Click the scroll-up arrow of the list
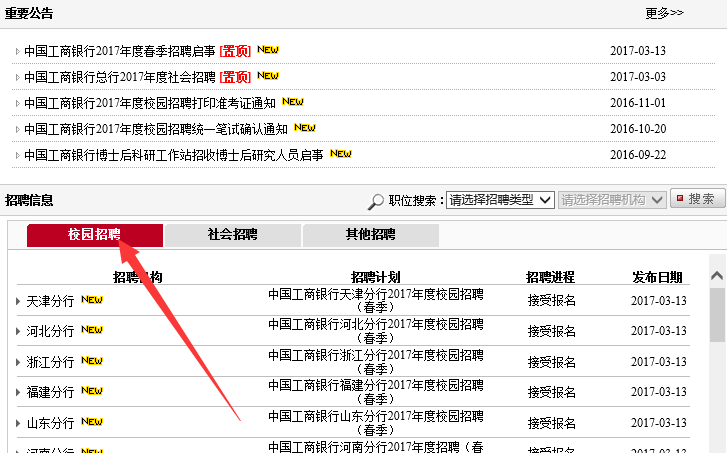Viewport: 727px width, 453px height. click(x=717, y=276)
